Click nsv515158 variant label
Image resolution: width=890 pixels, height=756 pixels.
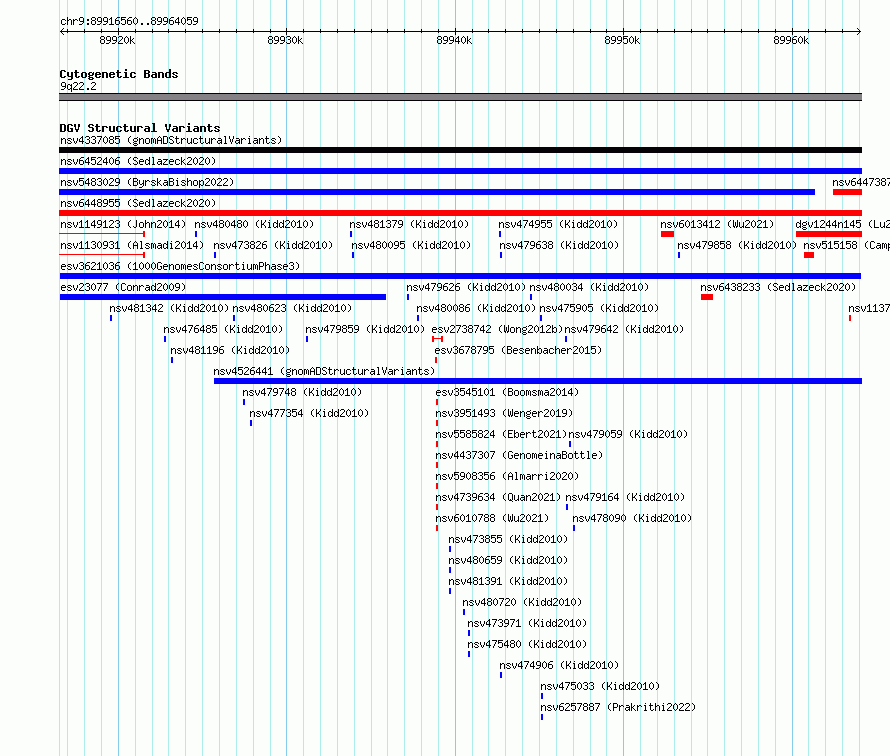point(846,245)
